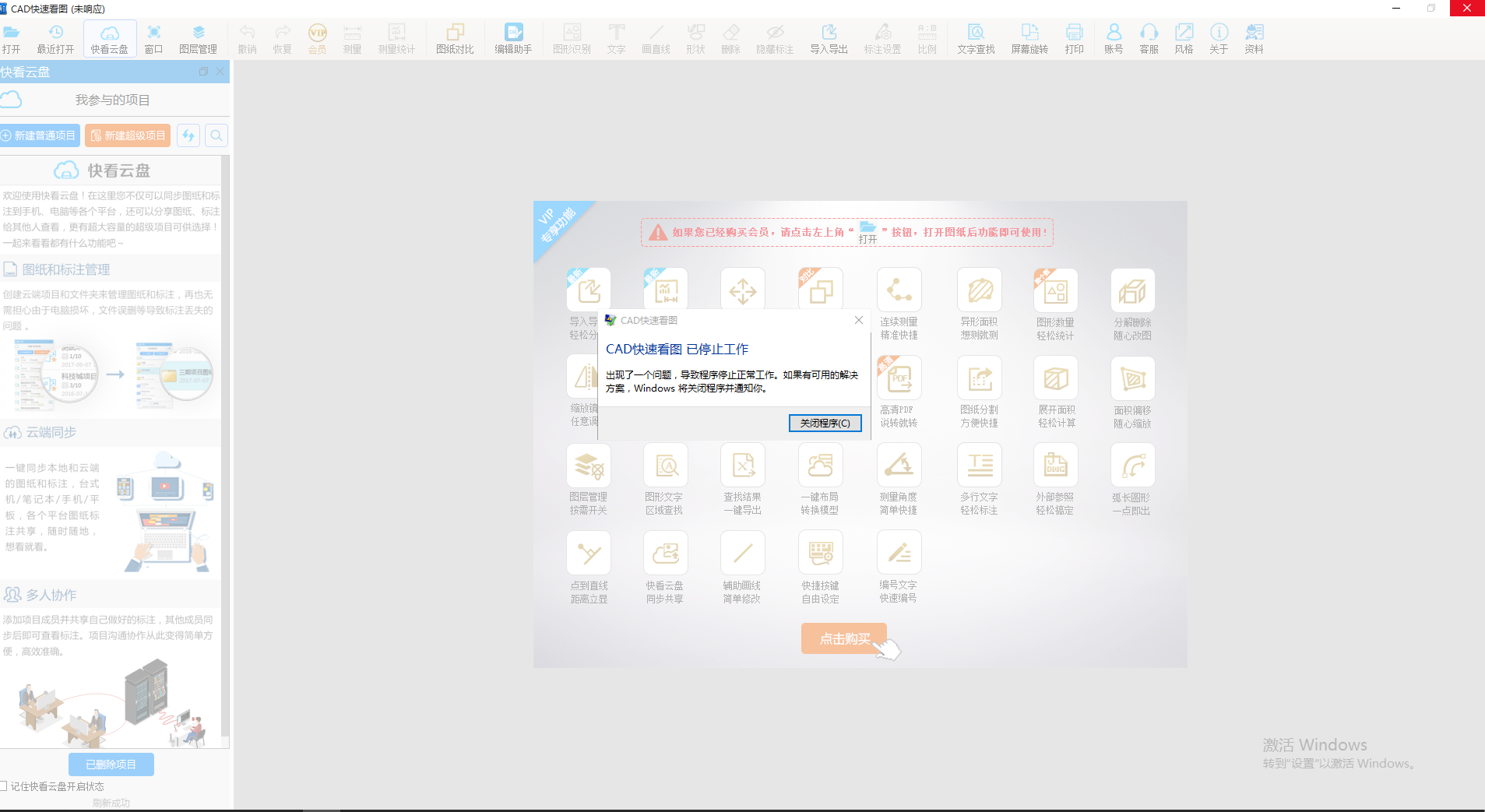Screen dimensions: 1485x812
Task: Click the 高清PDF conversion feature icon
Action: [899, 378]
